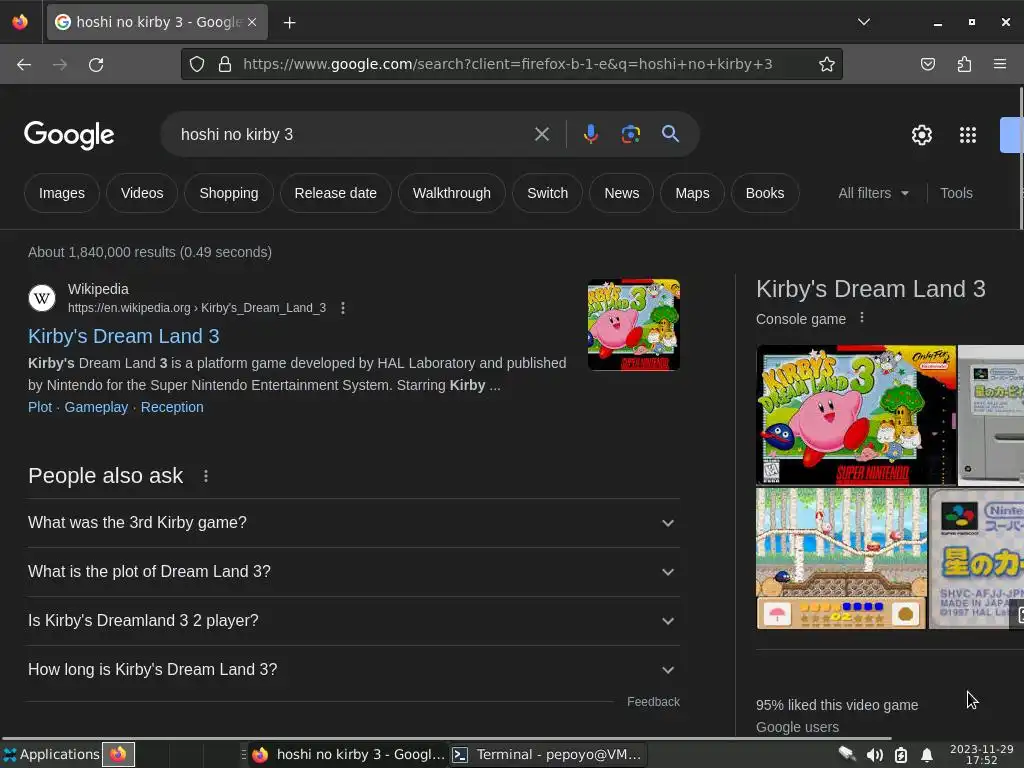Open the Super Famicom cartridge label image

pos(976,558)
